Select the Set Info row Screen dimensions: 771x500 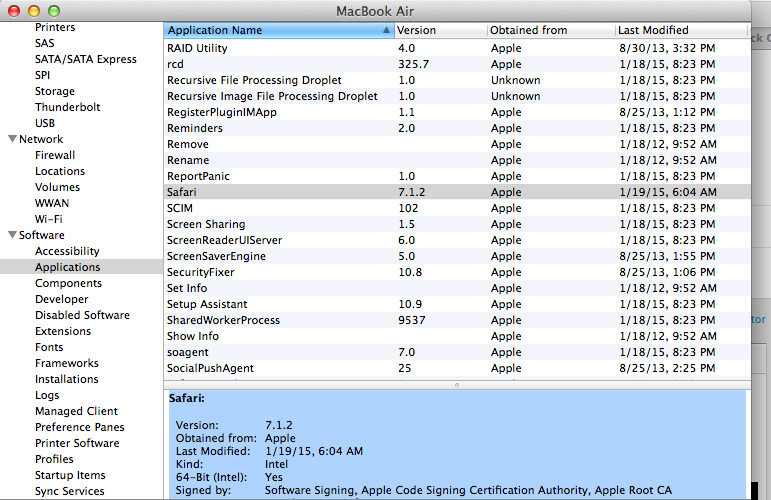click(457, 288)
